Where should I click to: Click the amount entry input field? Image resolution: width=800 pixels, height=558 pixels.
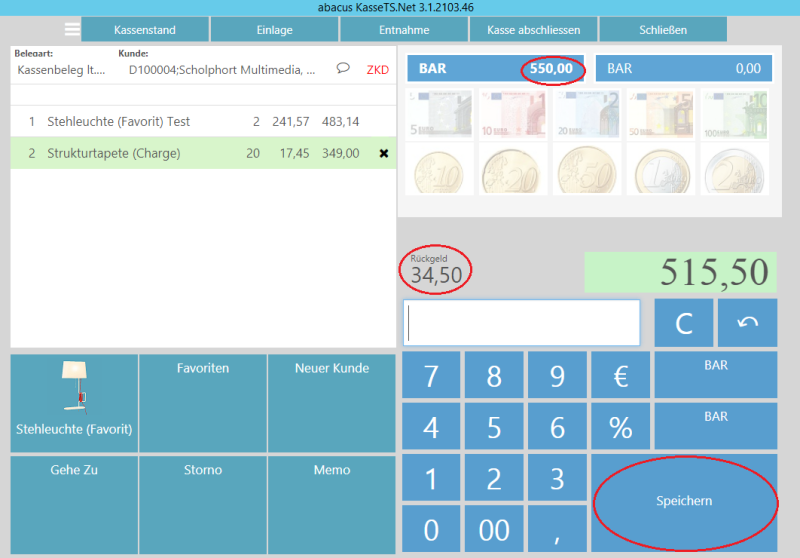(521, 323)
